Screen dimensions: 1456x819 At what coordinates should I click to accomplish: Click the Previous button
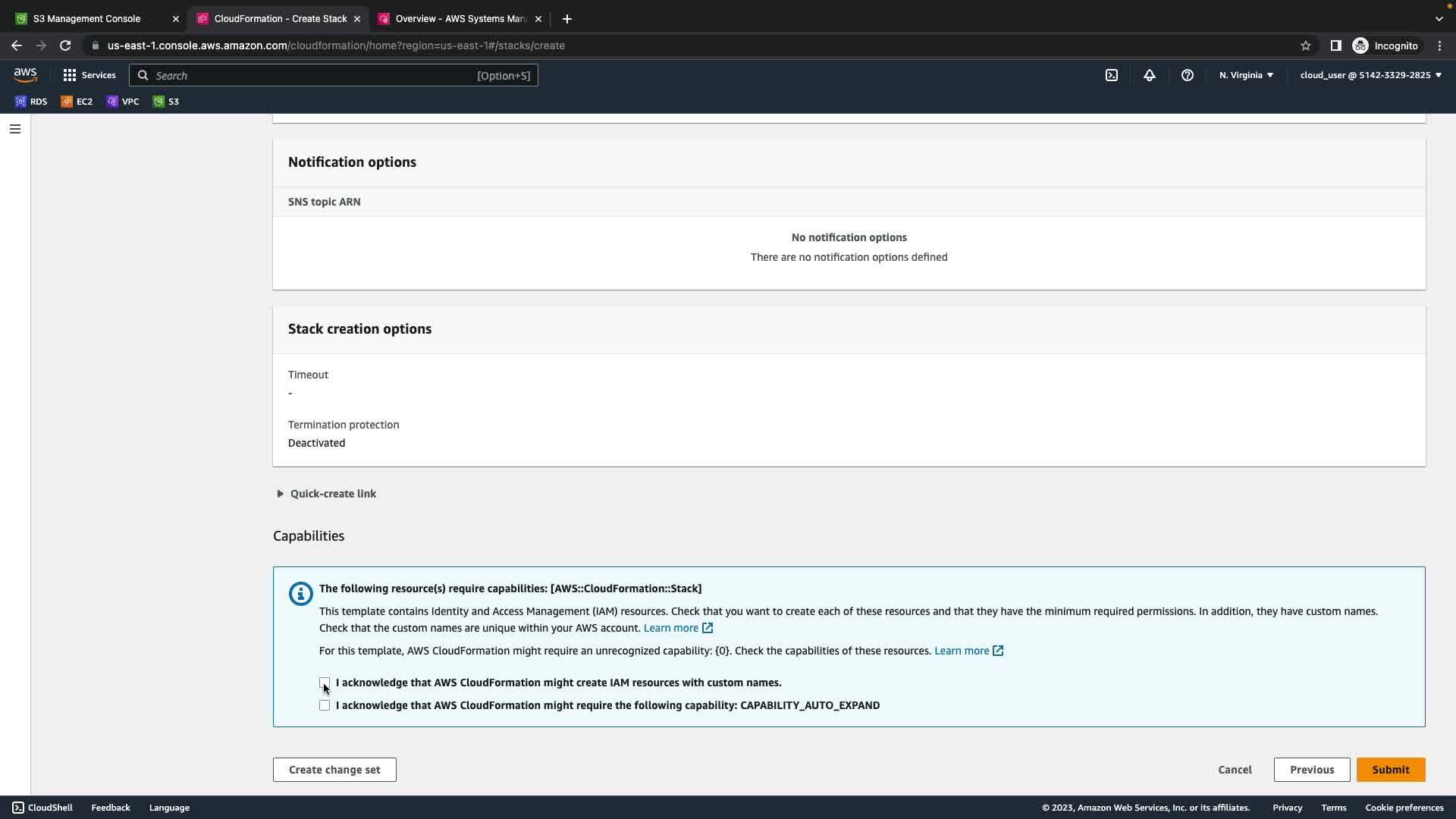(1311, 770)
